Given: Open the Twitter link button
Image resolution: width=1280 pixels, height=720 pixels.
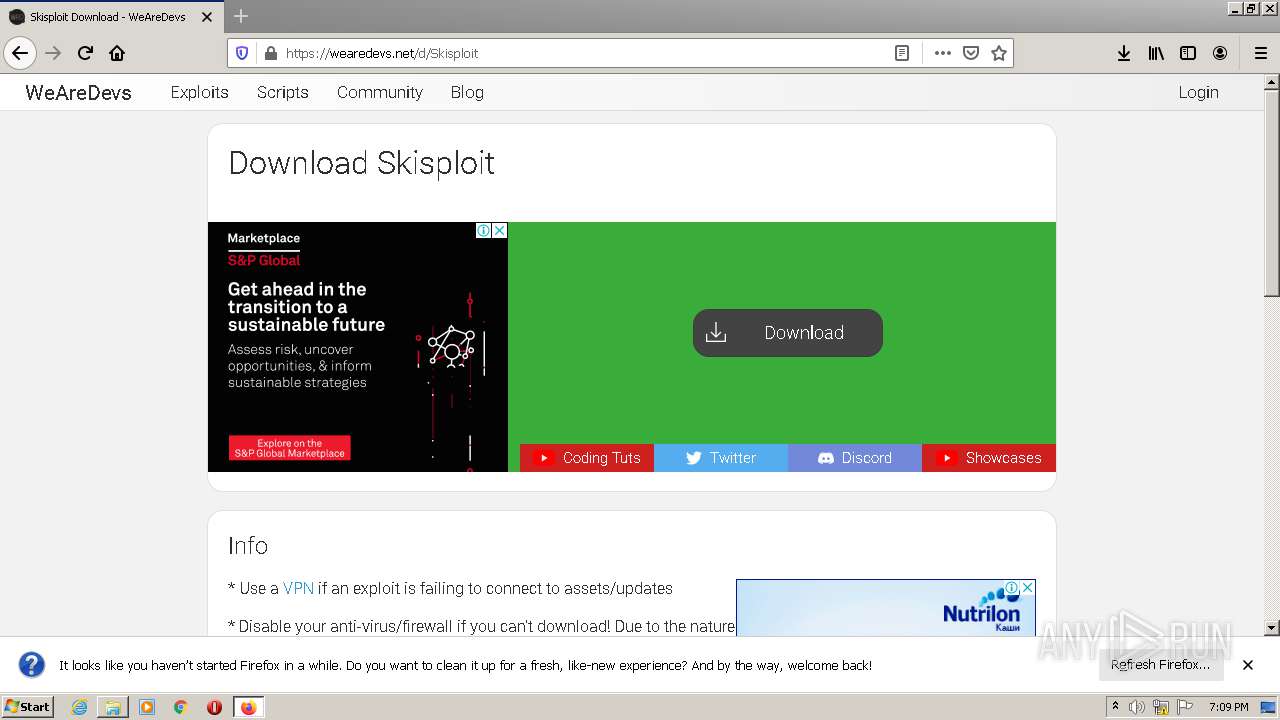Looking at the screenshot, I should click(x=721, y=458).
